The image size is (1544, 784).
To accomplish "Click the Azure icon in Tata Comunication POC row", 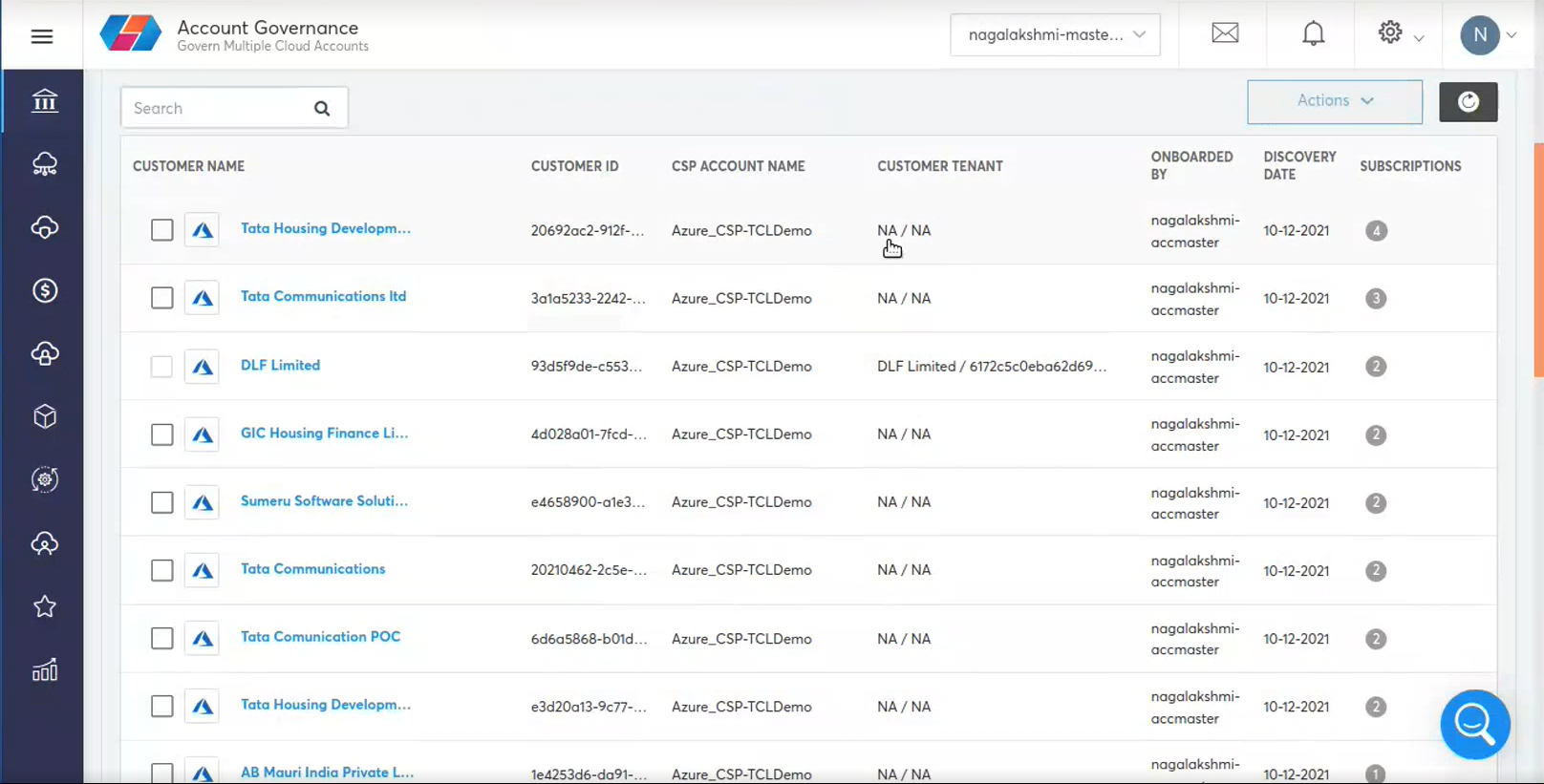I will pyautogui.click(x=202, y=638).
